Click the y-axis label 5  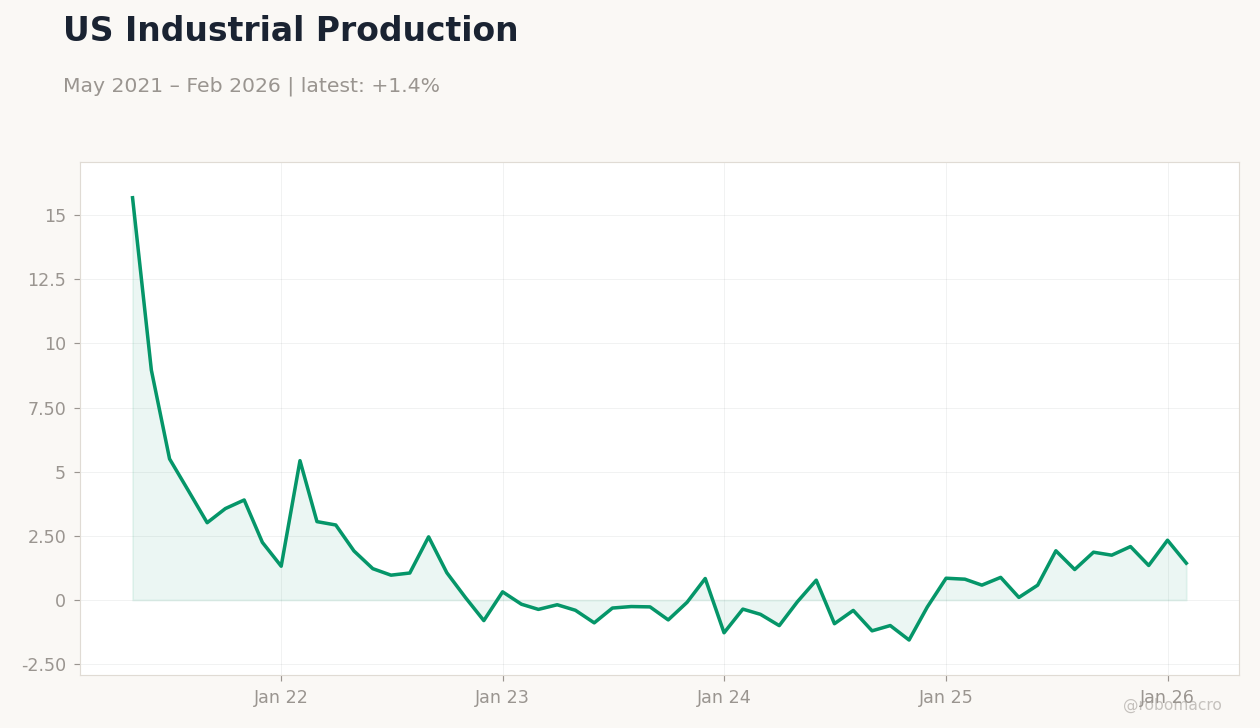click(x=60, y=472)
